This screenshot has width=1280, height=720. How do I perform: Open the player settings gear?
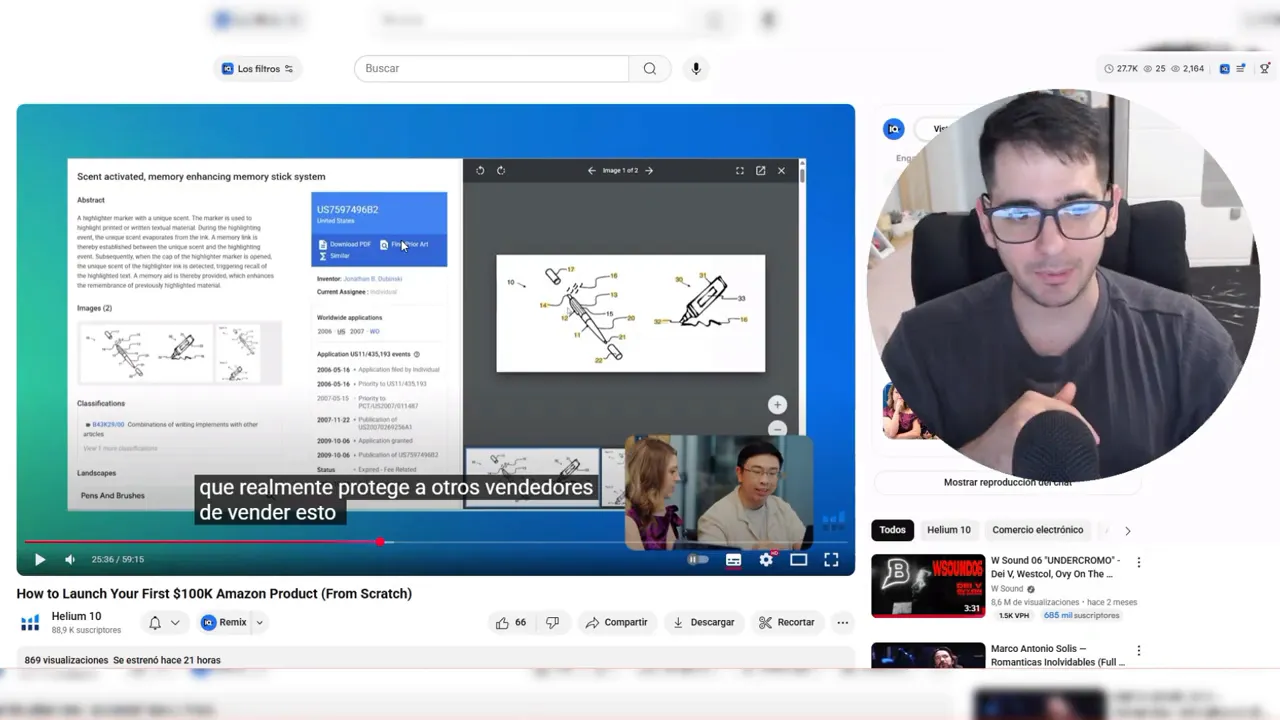(x=766, y=560)
